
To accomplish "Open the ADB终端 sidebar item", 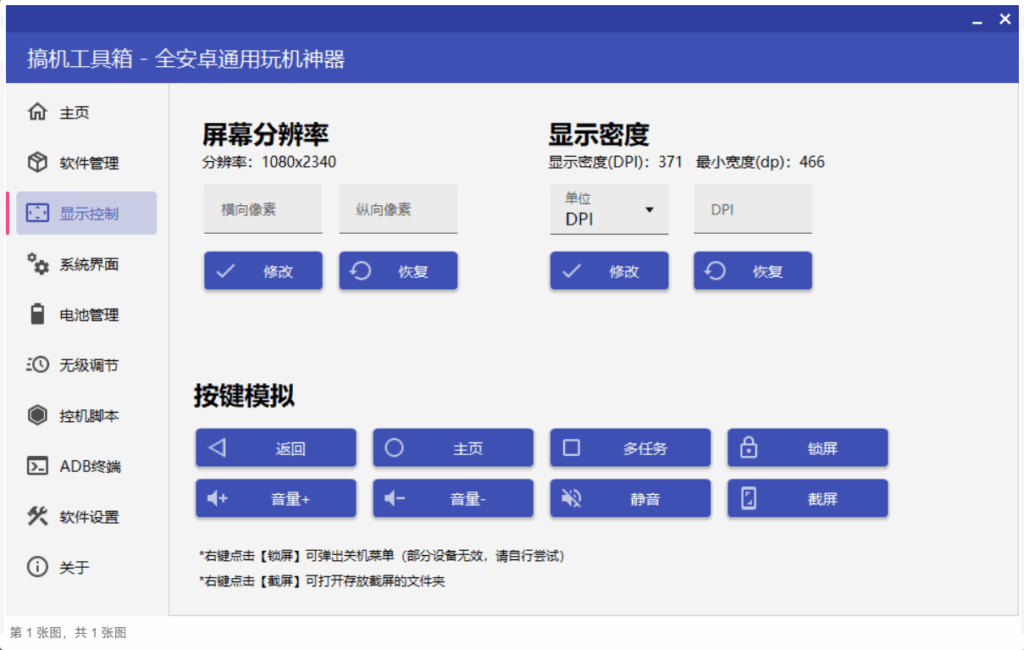I will 87,466.
